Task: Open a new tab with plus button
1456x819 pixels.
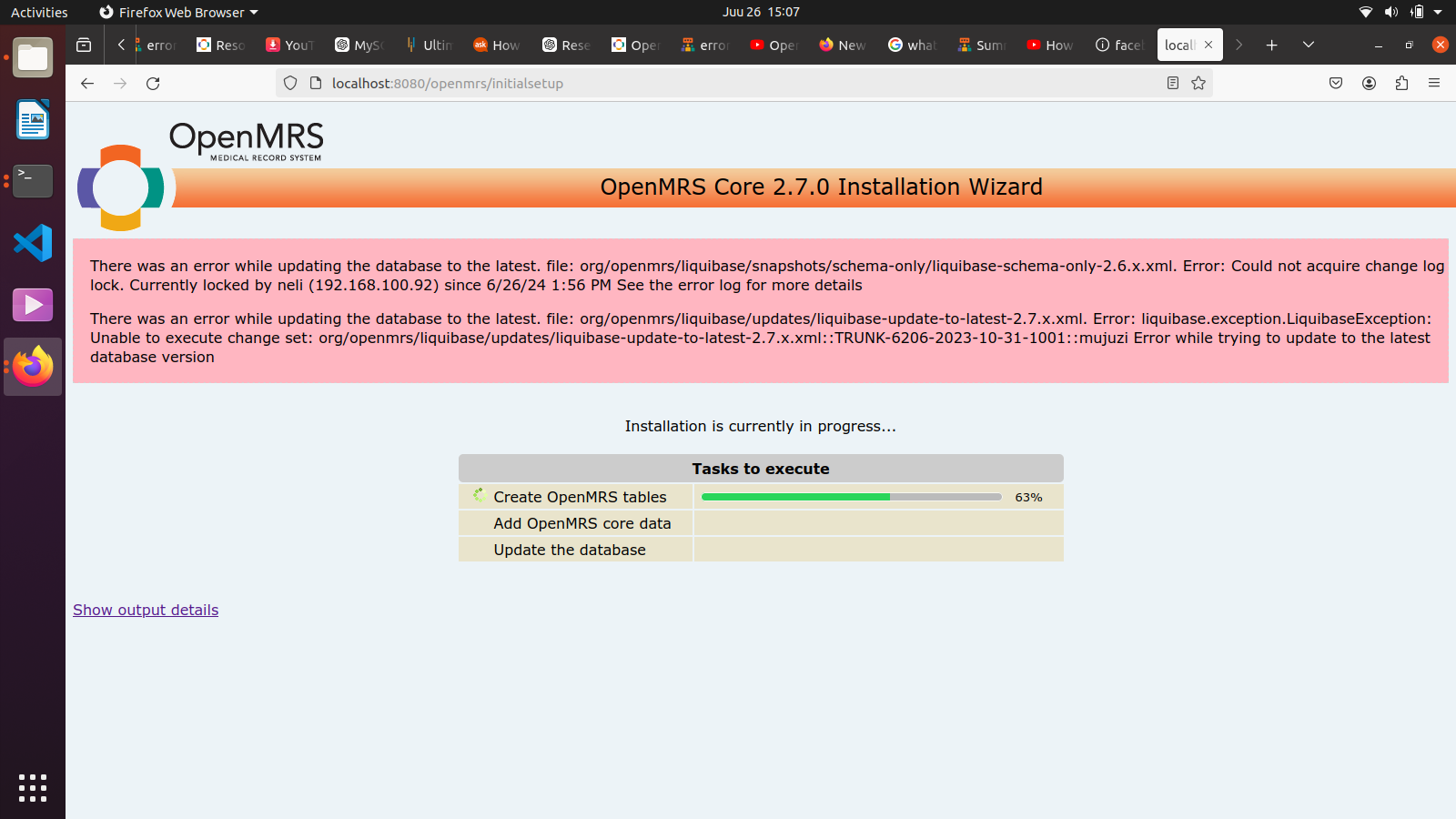Action: [1272, 45]
